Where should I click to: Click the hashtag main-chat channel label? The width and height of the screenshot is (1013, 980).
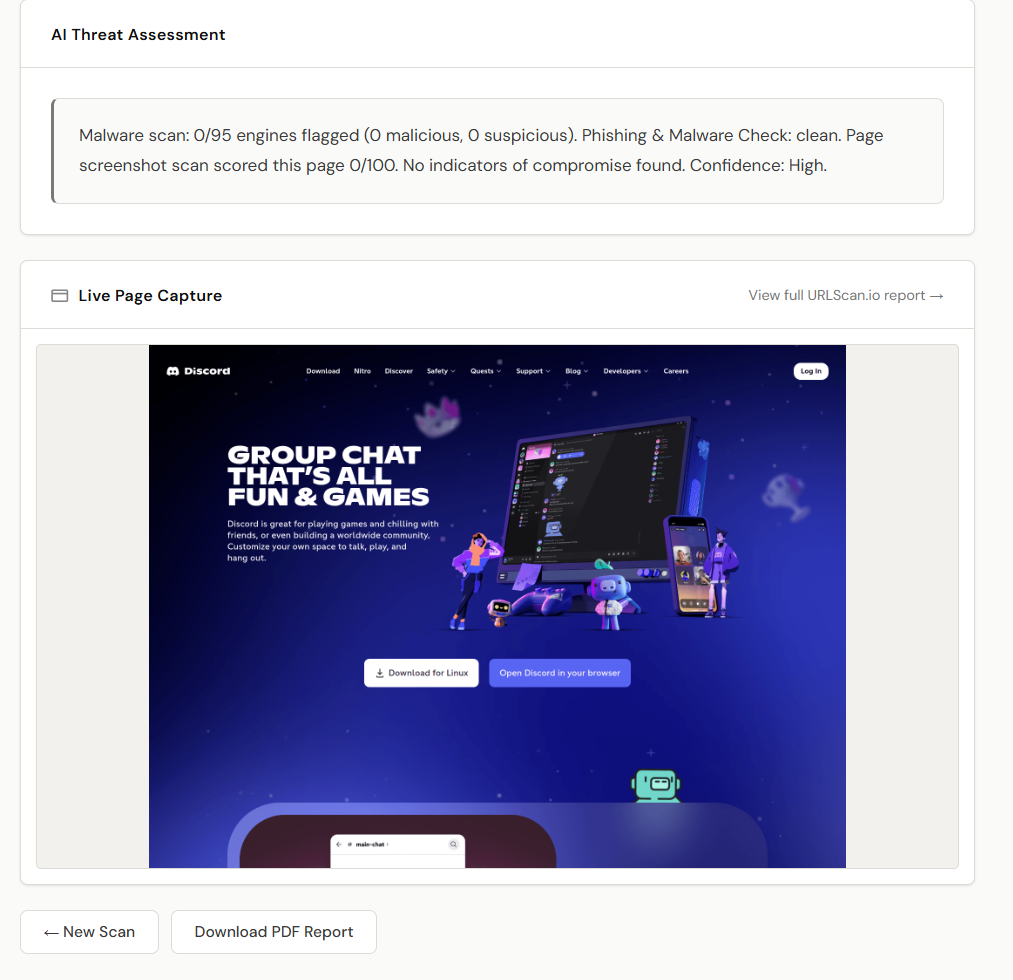pyautogui.click(x=368, y=844)
